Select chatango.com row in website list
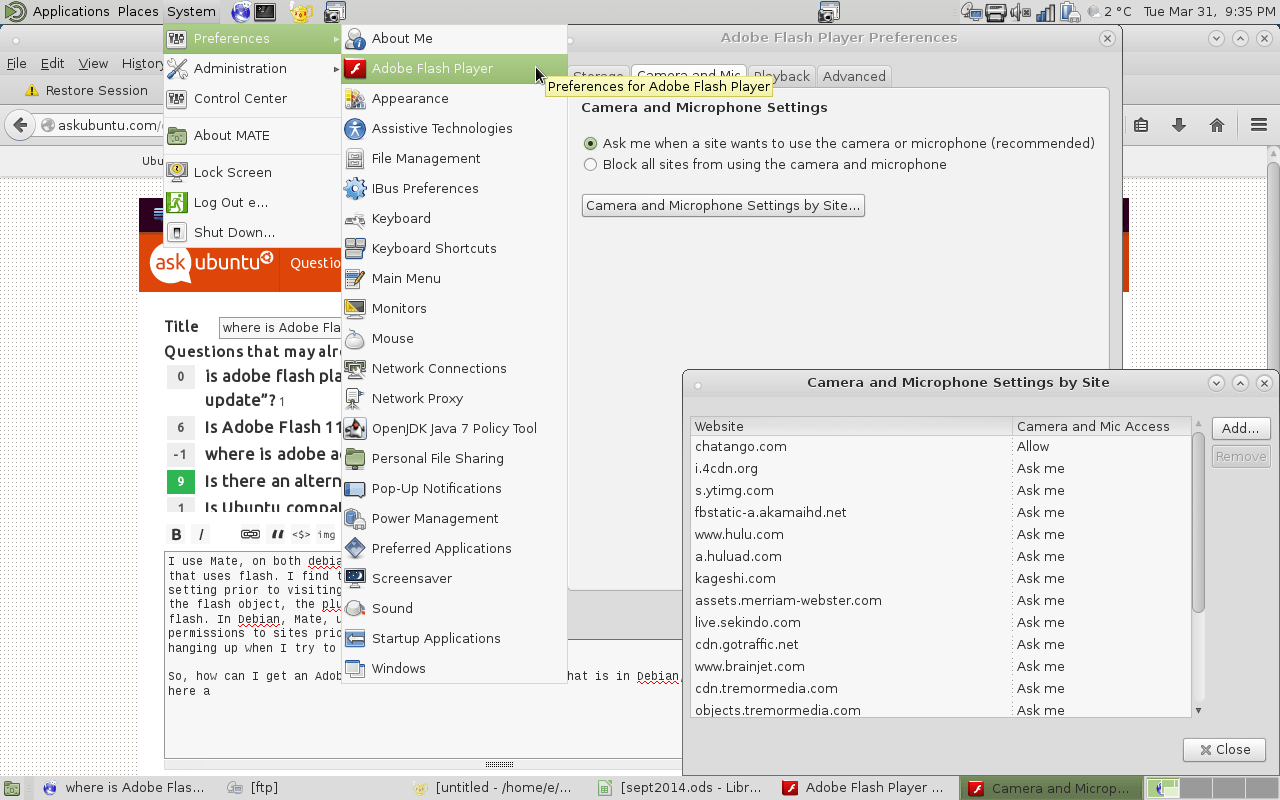Image resolution: width=1280 pixels, height=800 pixels. click(x=940, y=446)
